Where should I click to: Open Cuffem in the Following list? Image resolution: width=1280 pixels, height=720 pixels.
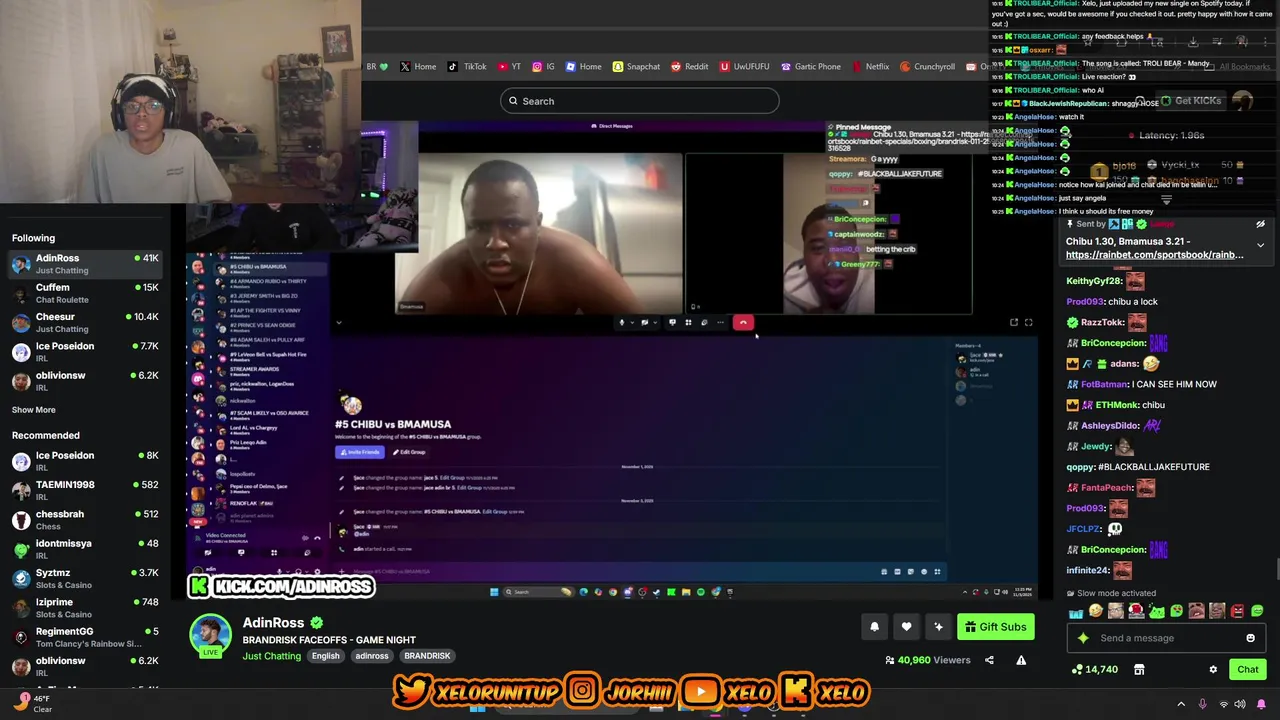[x=85, y=293]
